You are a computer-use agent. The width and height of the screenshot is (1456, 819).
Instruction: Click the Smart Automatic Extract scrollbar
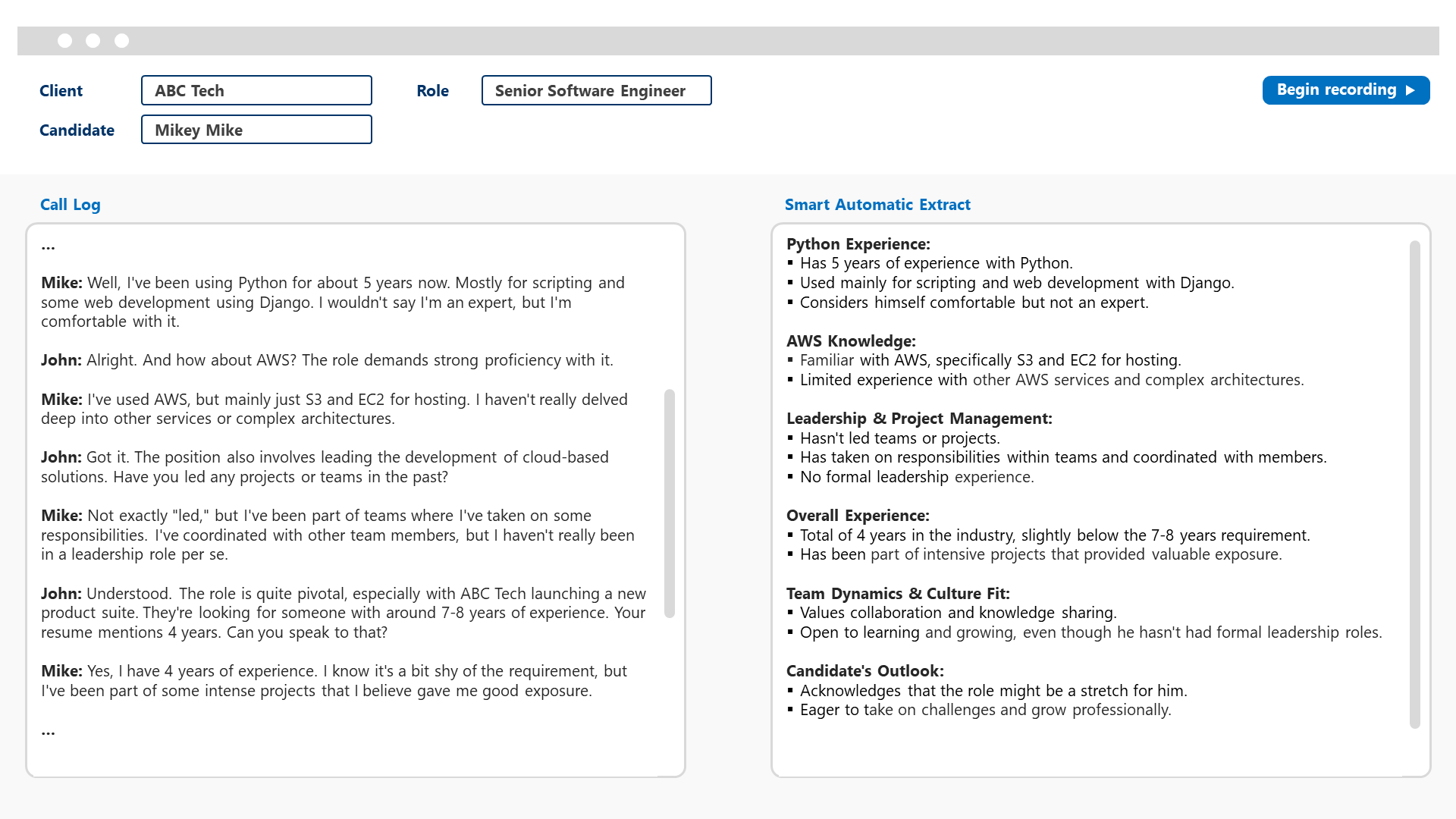(1414, 484)
